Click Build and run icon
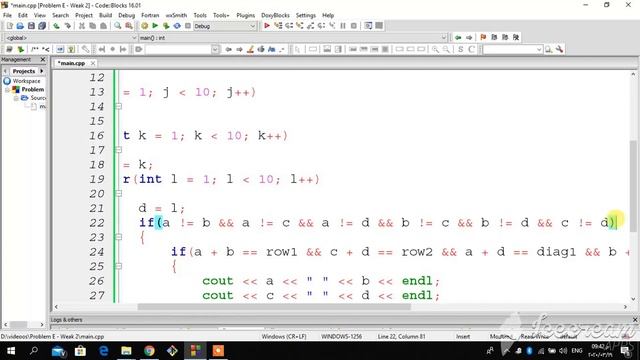640x360 pixels. tap(166, 26)
